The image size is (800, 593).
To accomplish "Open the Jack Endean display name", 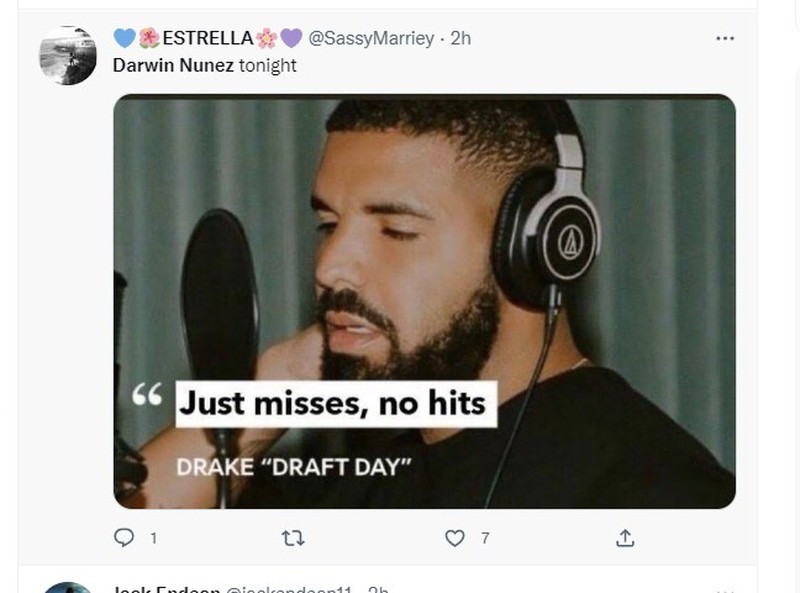I will [x=166, y=589].
